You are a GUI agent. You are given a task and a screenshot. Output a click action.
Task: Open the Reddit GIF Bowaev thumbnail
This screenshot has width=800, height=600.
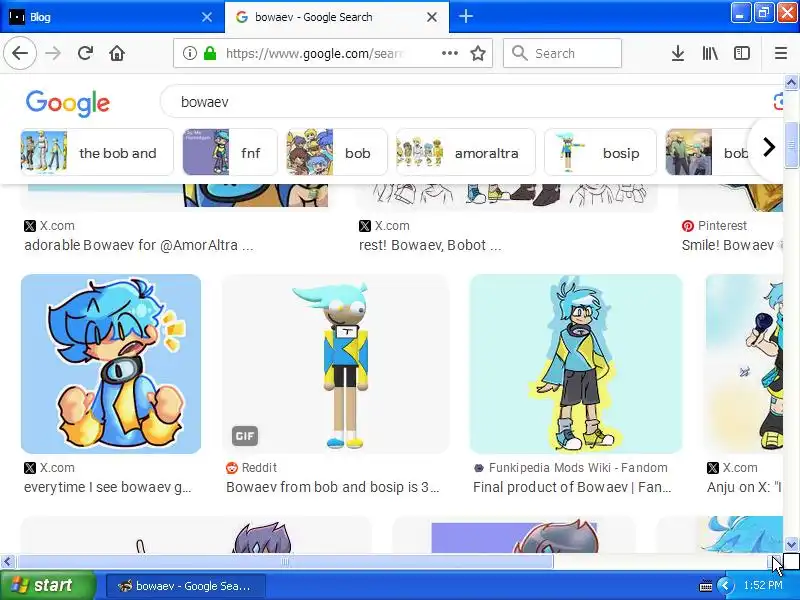point(336,364)
